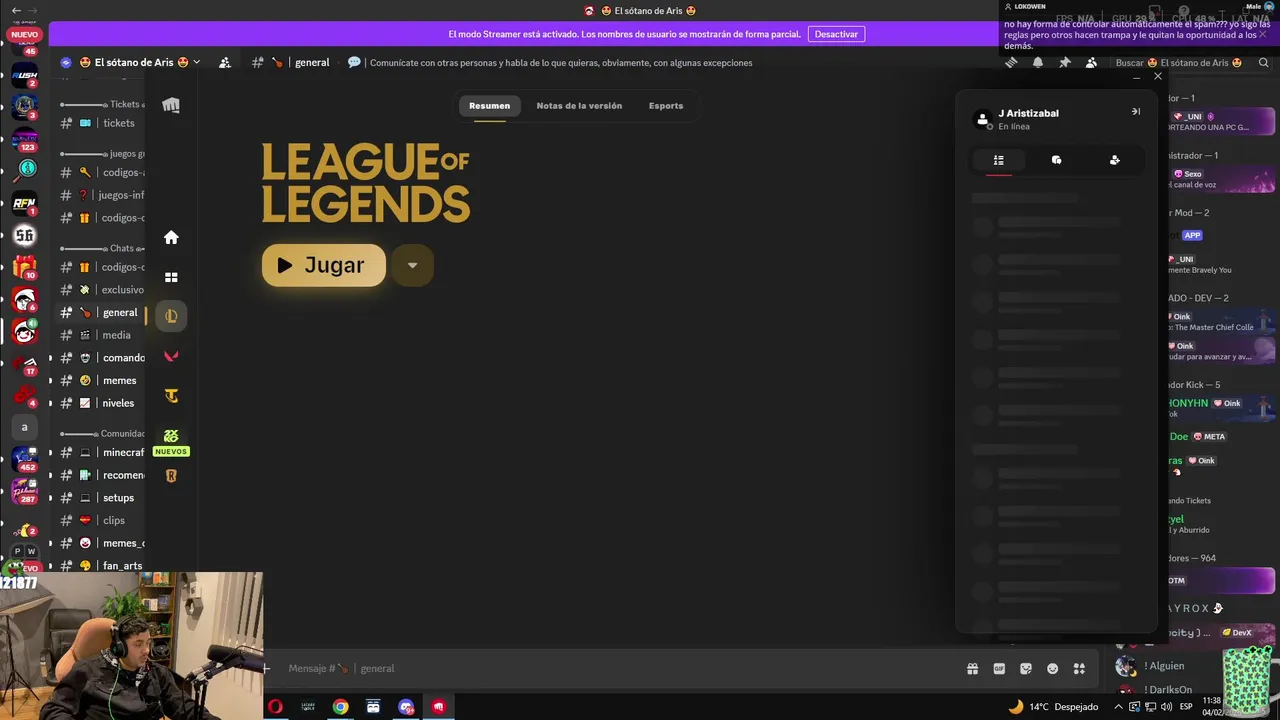
Task: Click the ! Alguien member entry
Action: (1164, 666)
